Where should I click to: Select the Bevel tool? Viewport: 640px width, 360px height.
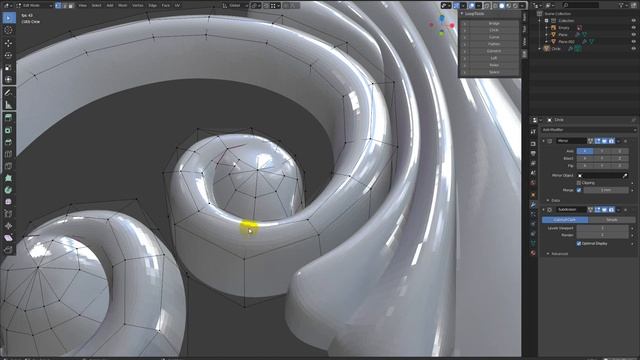coord(9,142)
